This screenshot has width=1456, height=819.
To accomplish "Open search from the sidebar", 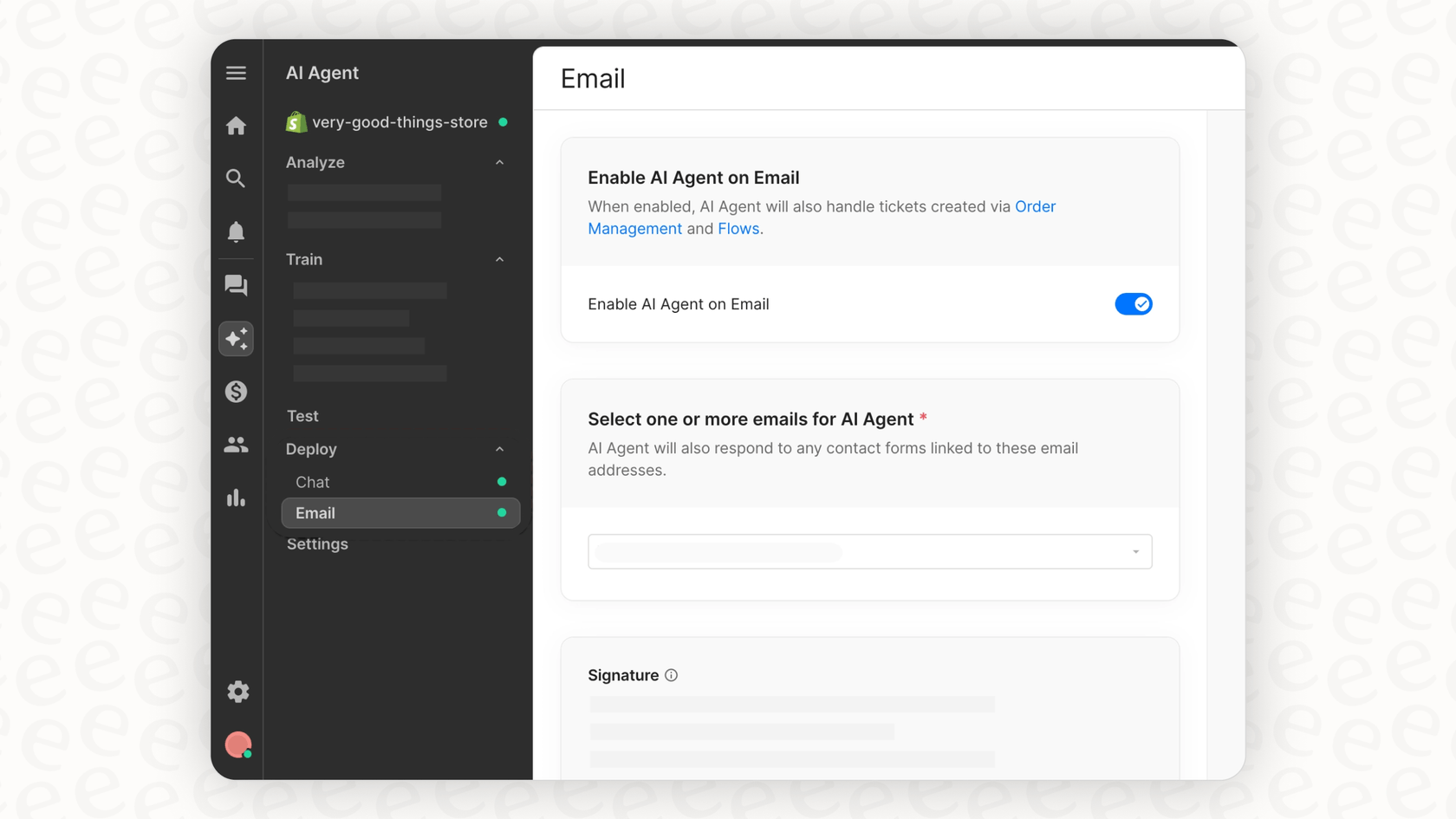I will [x=236, y=179].
